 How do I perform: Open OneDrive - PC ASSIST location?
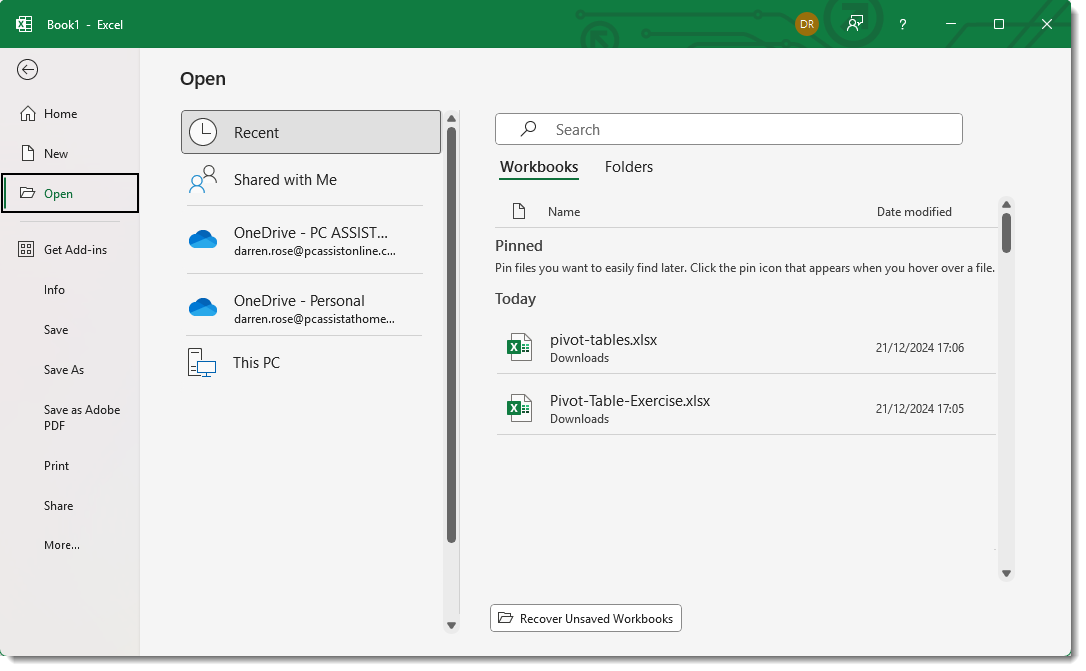311,240
